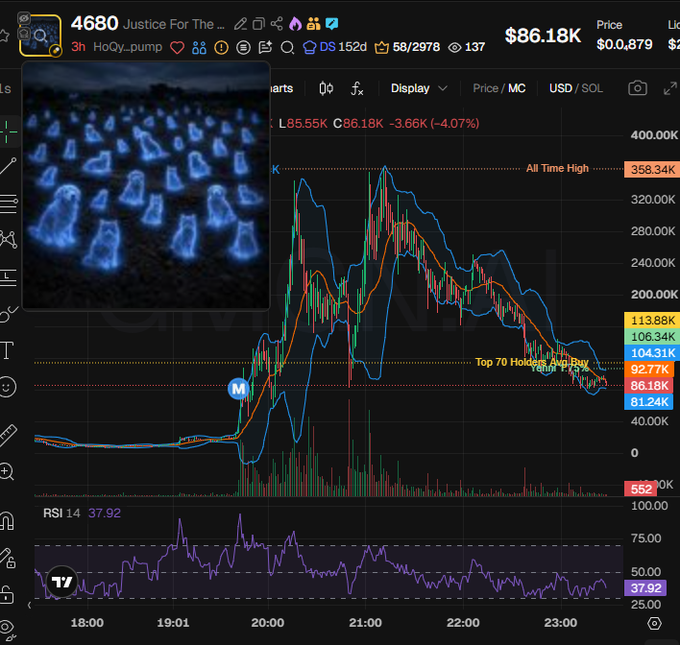This screenshot has width=680, height=645.
Task: Click the circled lines list icon
Action: tap(243, 47)
